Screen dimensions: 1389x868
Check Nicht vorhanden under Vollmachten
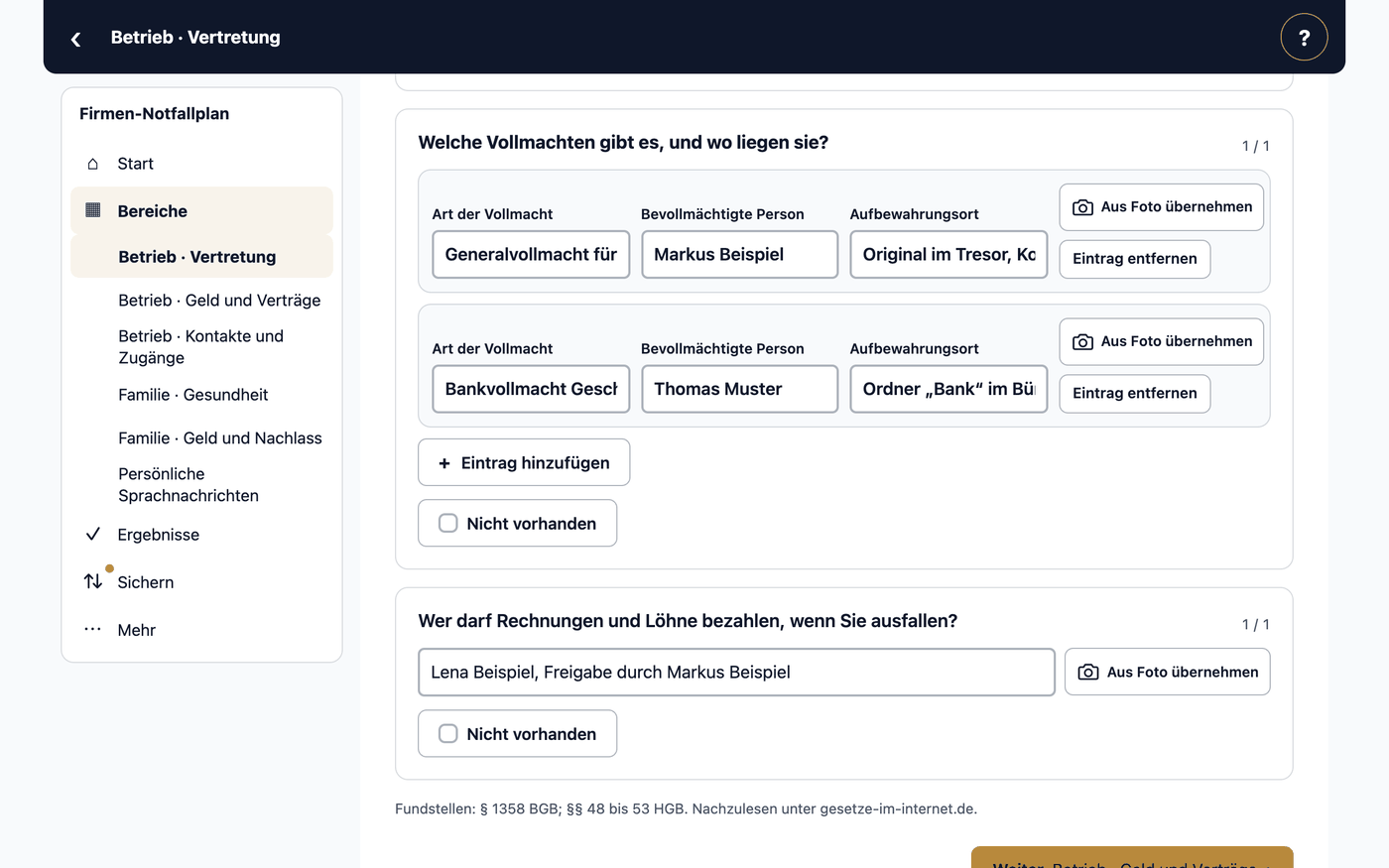[x=448, y=523]
